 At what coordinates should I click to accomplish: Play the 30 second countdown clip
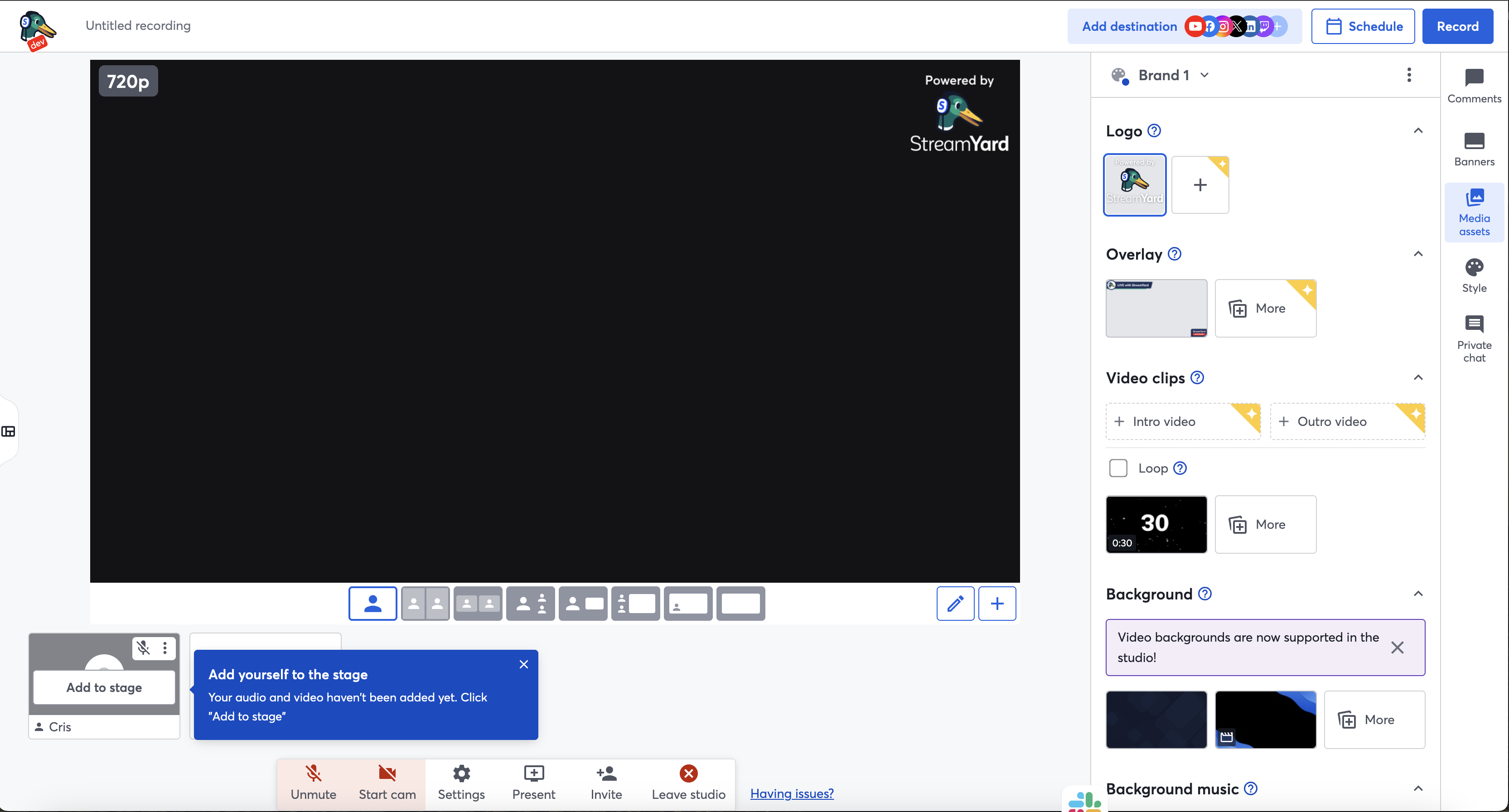point(1156,524)
